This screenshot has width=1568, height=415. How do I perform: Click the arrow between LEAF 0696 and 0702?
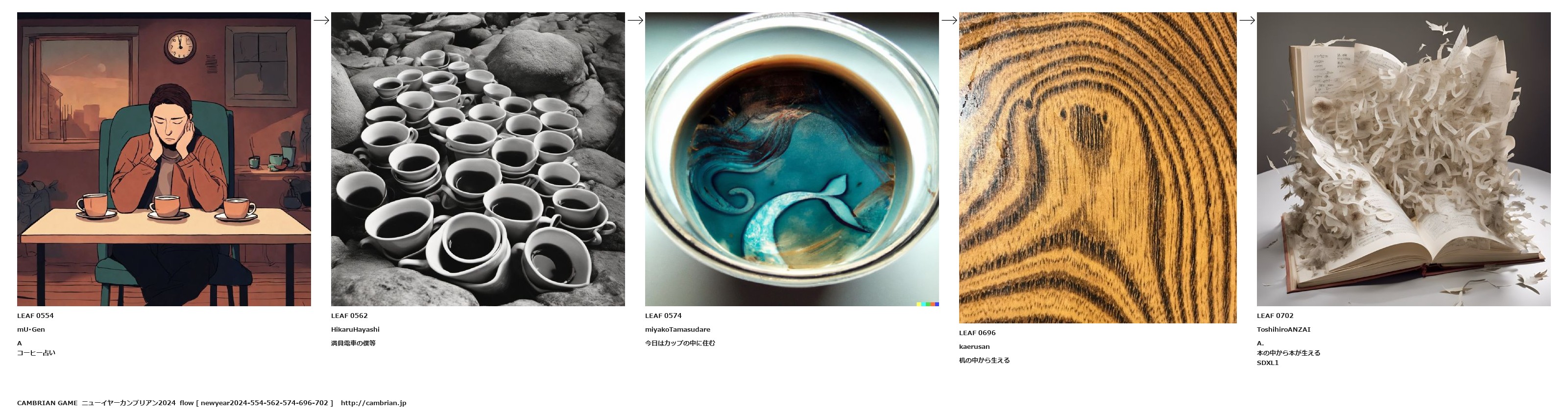[1247, 20]
